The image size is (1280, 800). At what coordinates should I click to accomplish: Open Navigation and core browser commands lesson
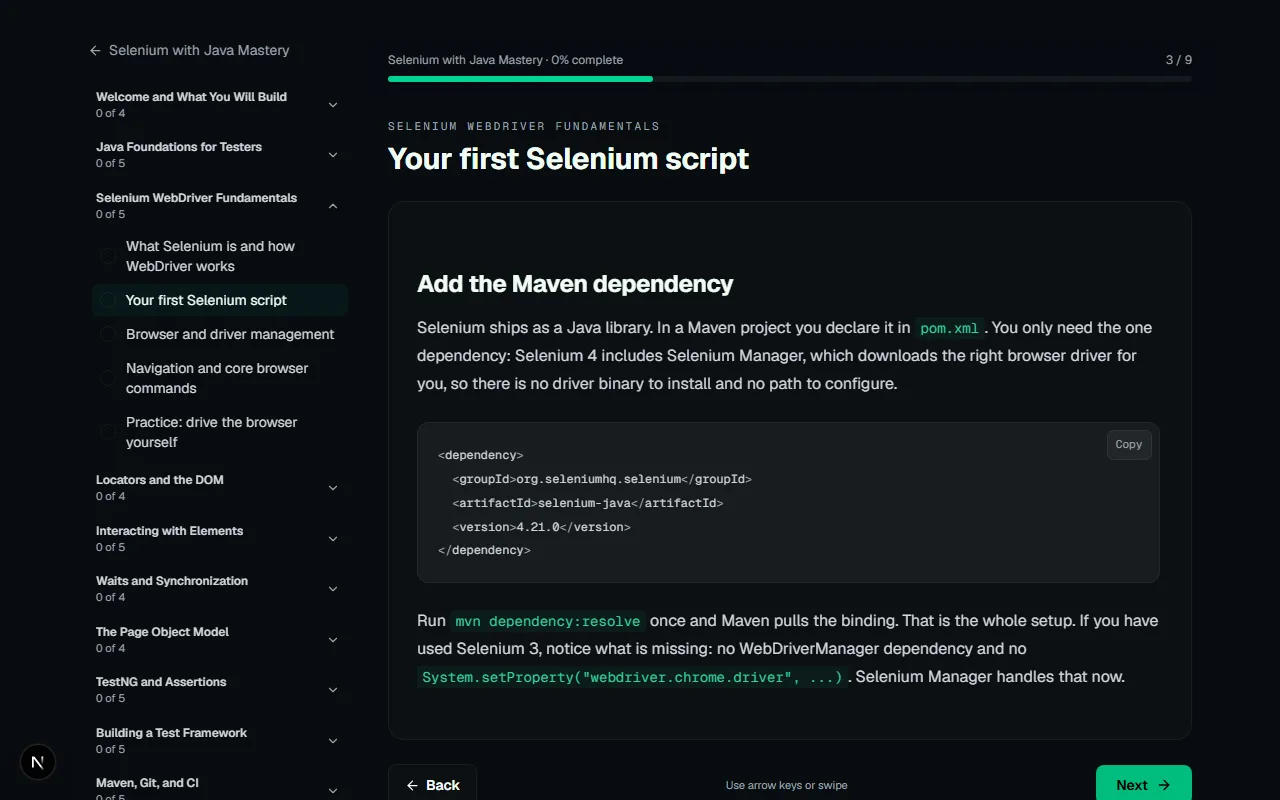pos(220,378)
